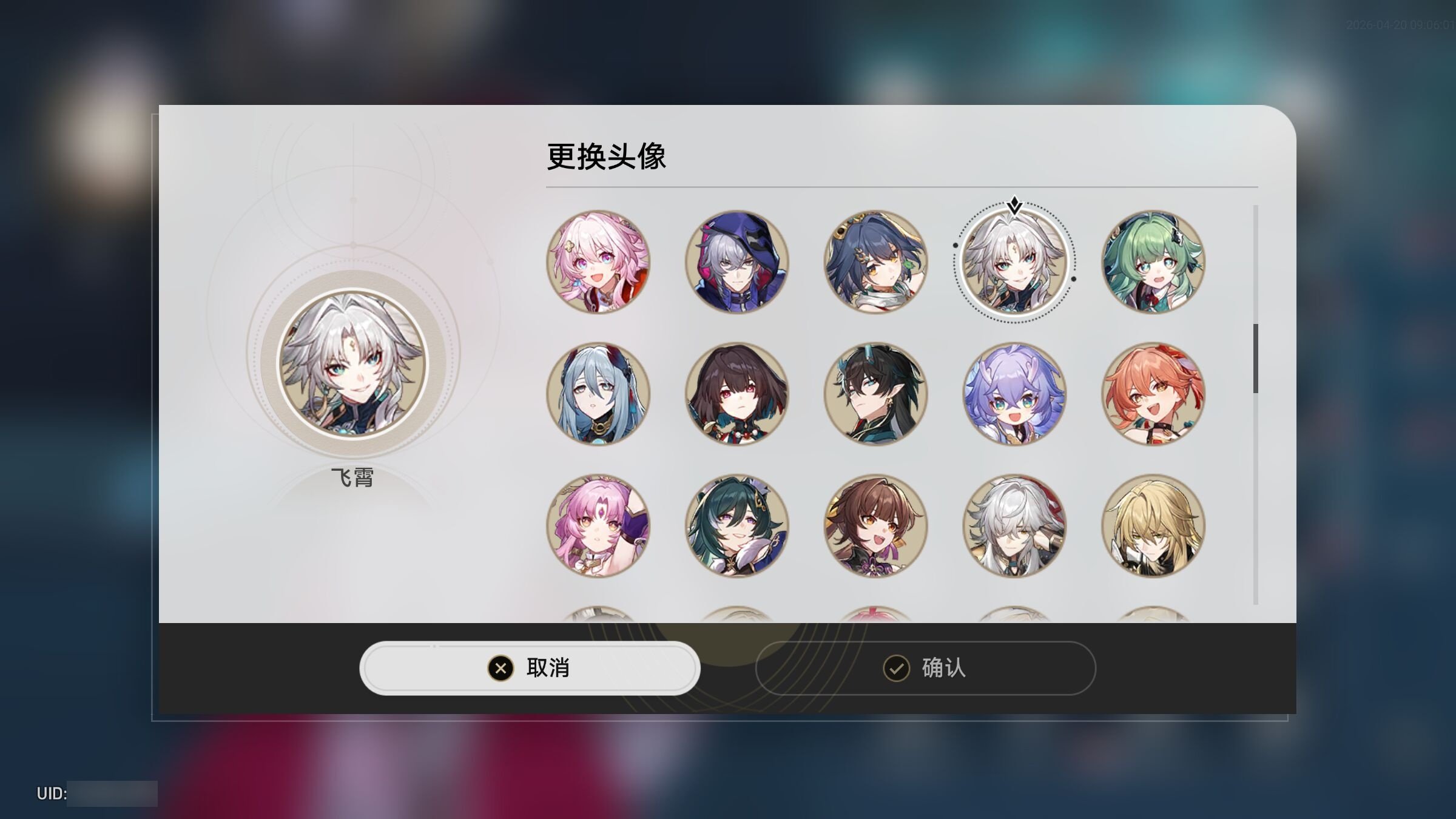Choose the black-haired avatar with teal horns

[875, 394]
